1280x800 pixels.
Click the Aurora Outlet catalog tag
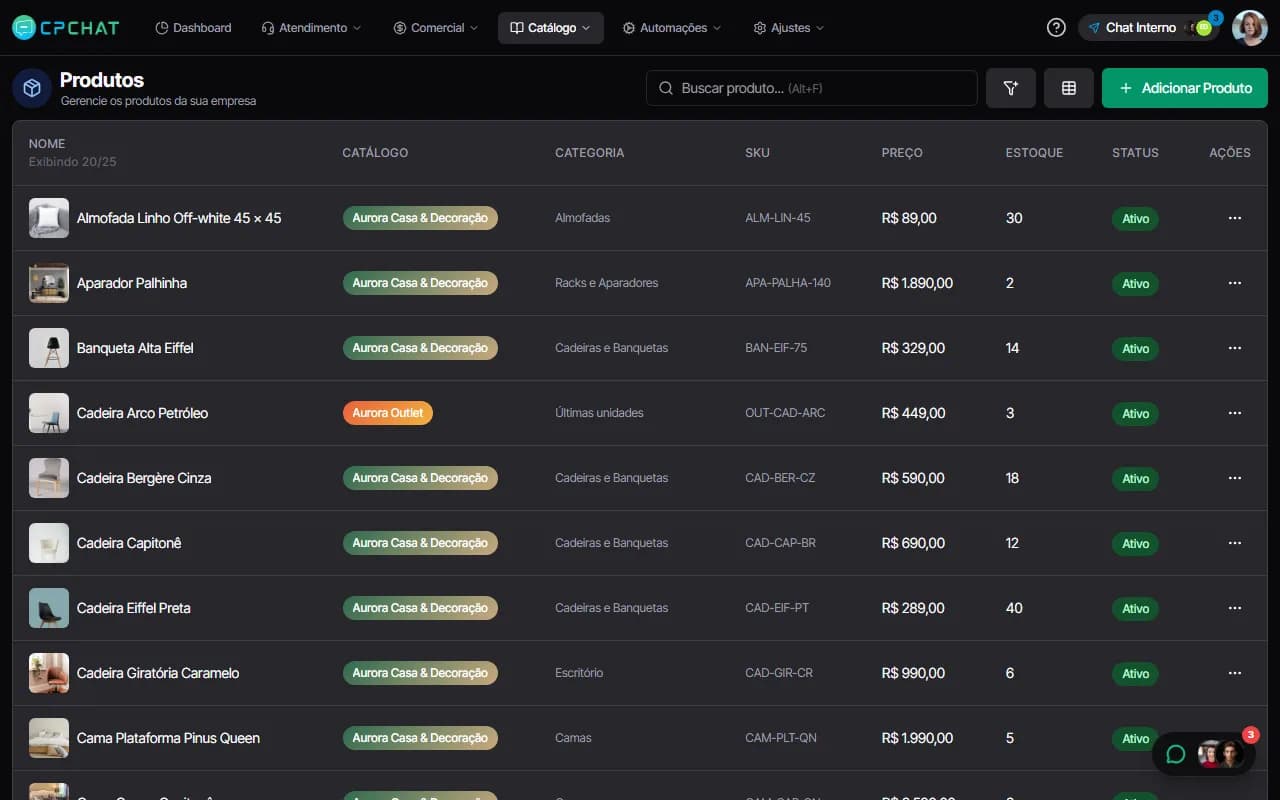pyautogui.click(x=388, y=413)
